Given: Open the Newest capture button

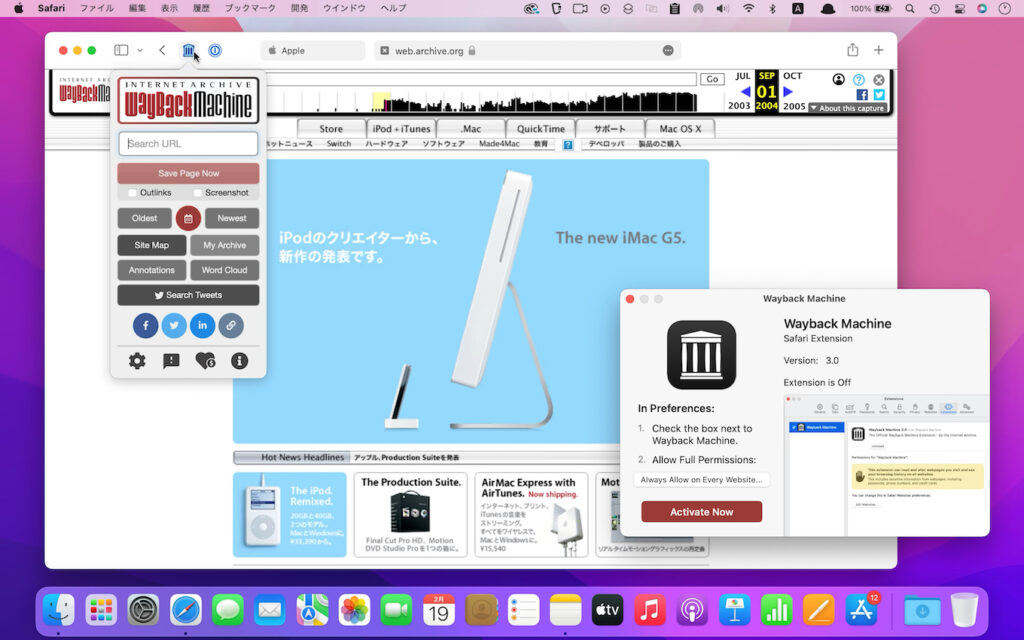Looking at the screenshot, I should pos(232,218).
